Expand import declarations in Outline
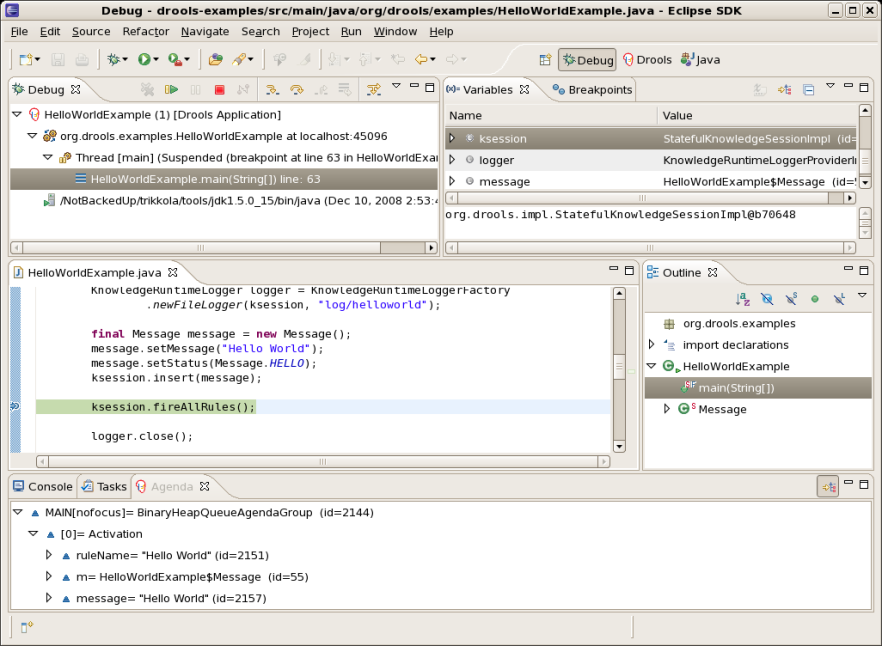The height and width of the screenshot is (646, 882). (x=652, y=345)
